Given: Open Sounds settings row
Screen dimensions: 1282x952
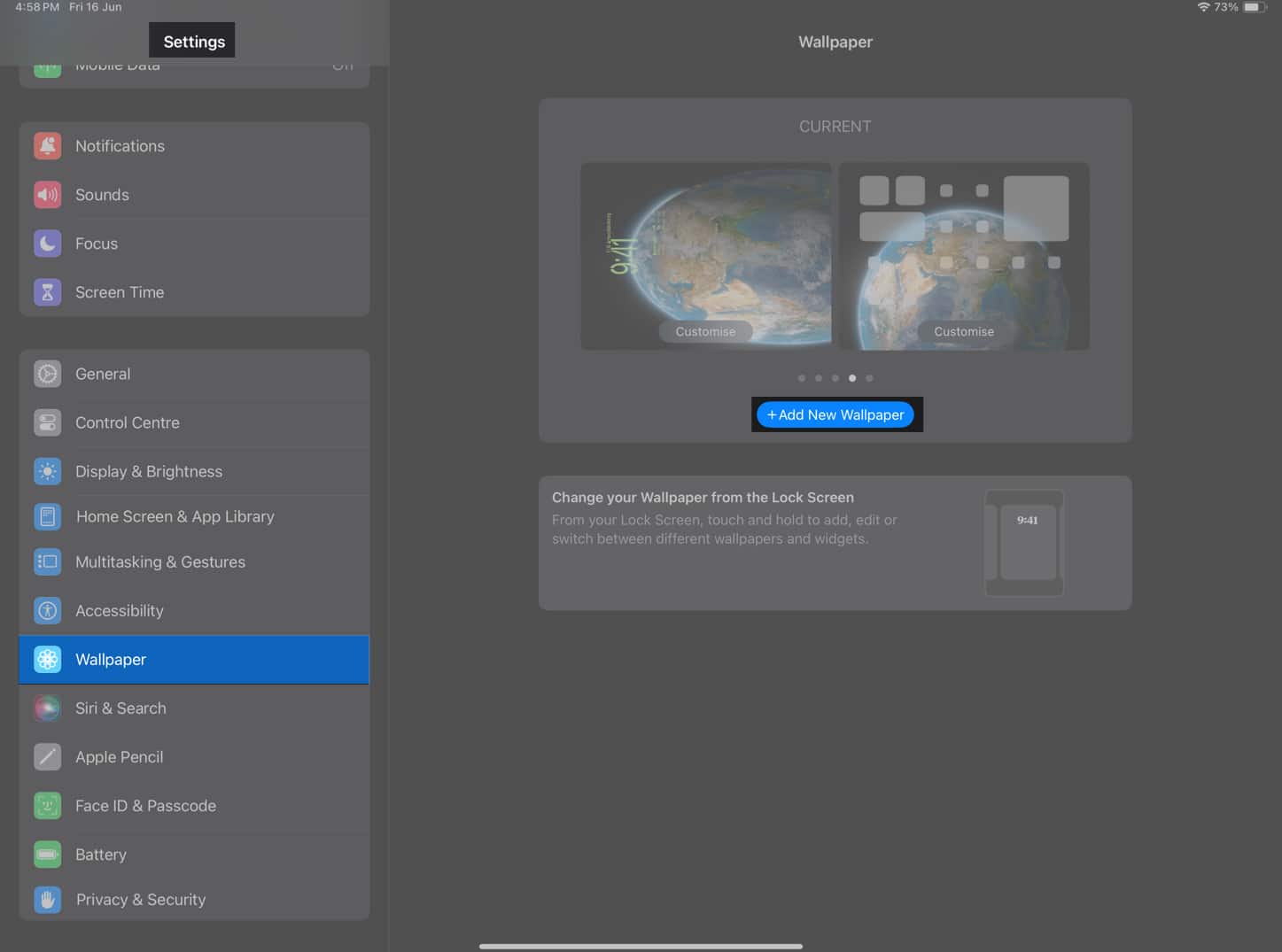Looking at the screenshot, I should 194,195.
